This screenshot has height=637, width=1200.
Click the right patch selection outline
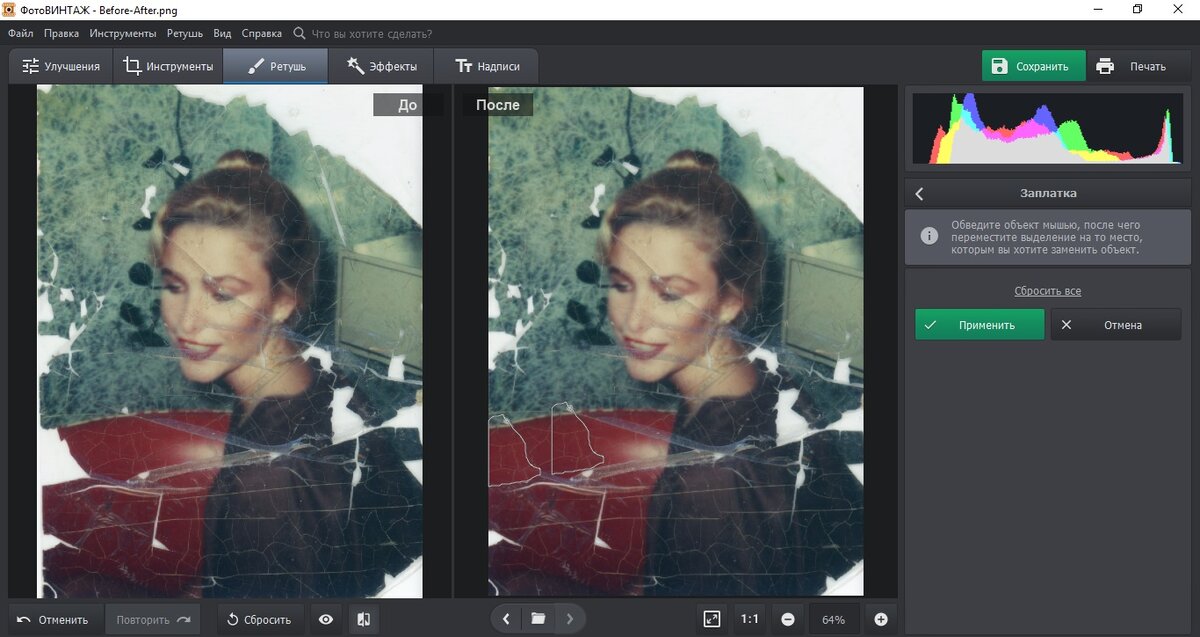tap(577, 439)
